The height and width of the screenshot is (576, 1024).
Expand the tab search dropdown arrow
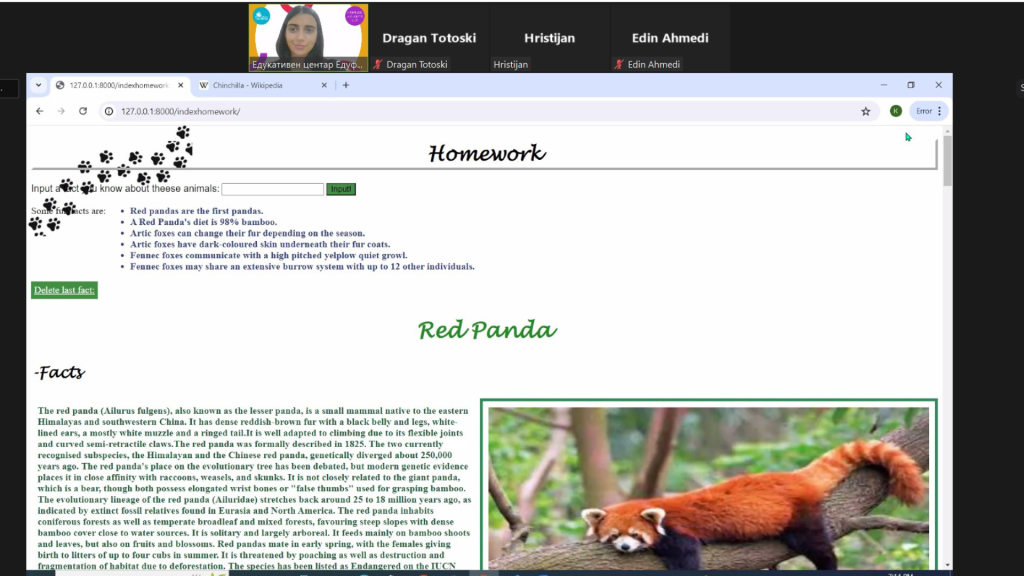click(x=38, y=85)
